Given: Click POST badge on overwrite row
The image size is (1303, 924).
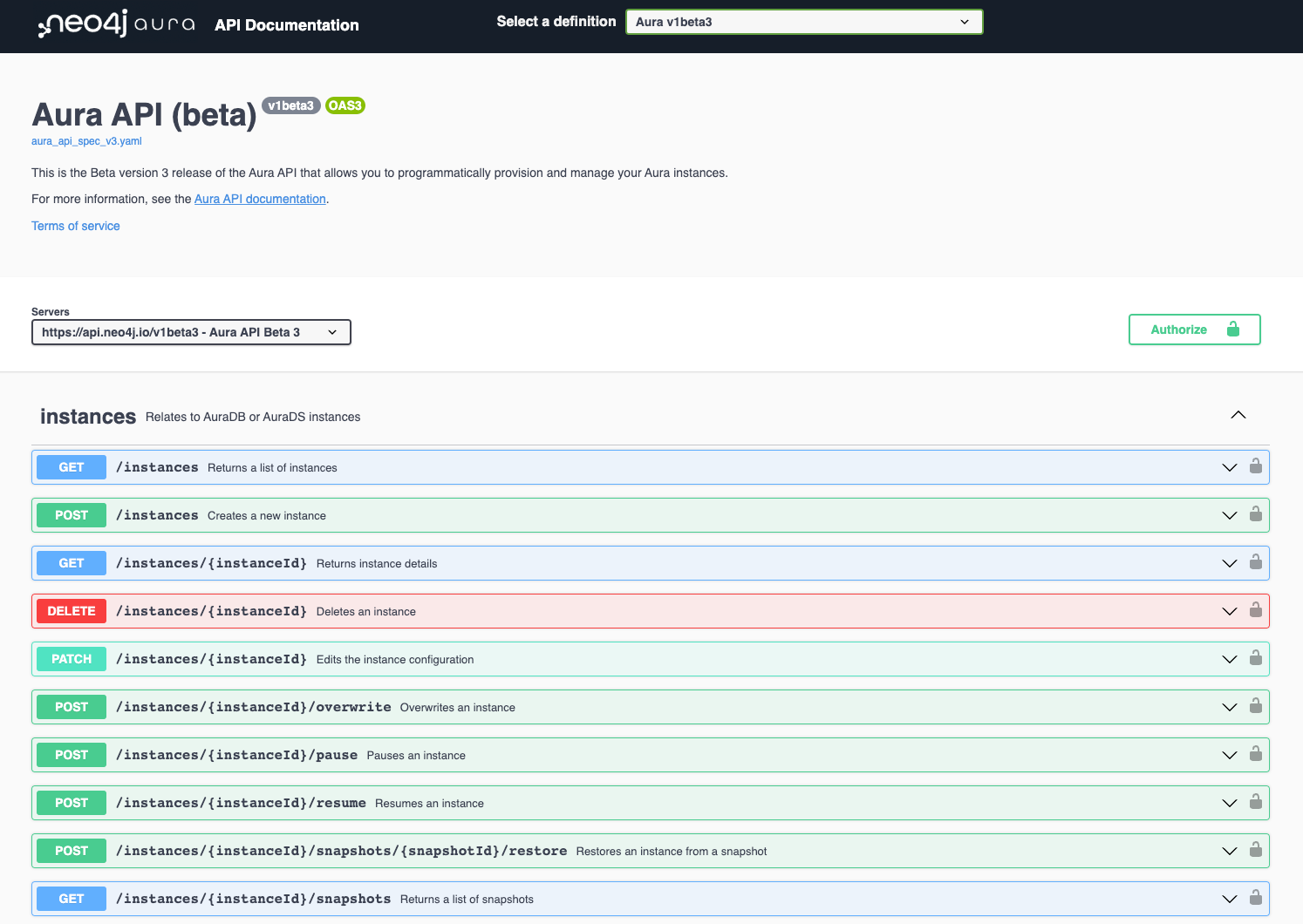Looking at the screenshot, I should coord(72,707).
